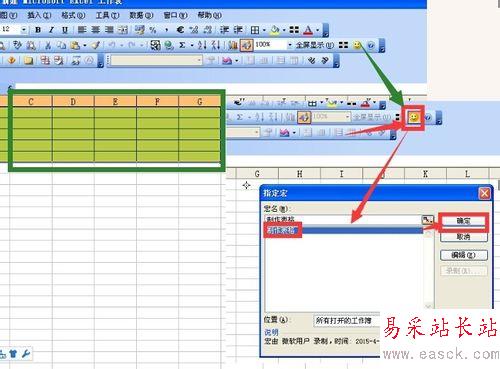The image size is (500, 369).
Task: Open the font size 12 dropdown
Action: [24, 29]
